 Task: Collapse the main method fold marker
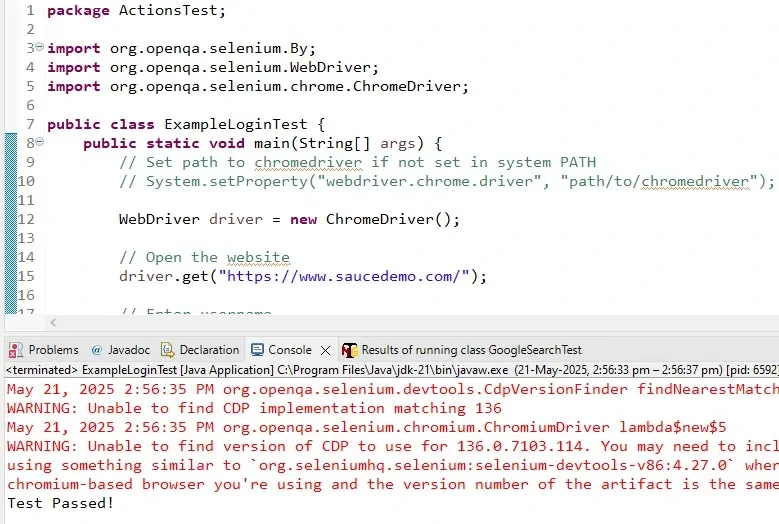[x=40, y=142]
